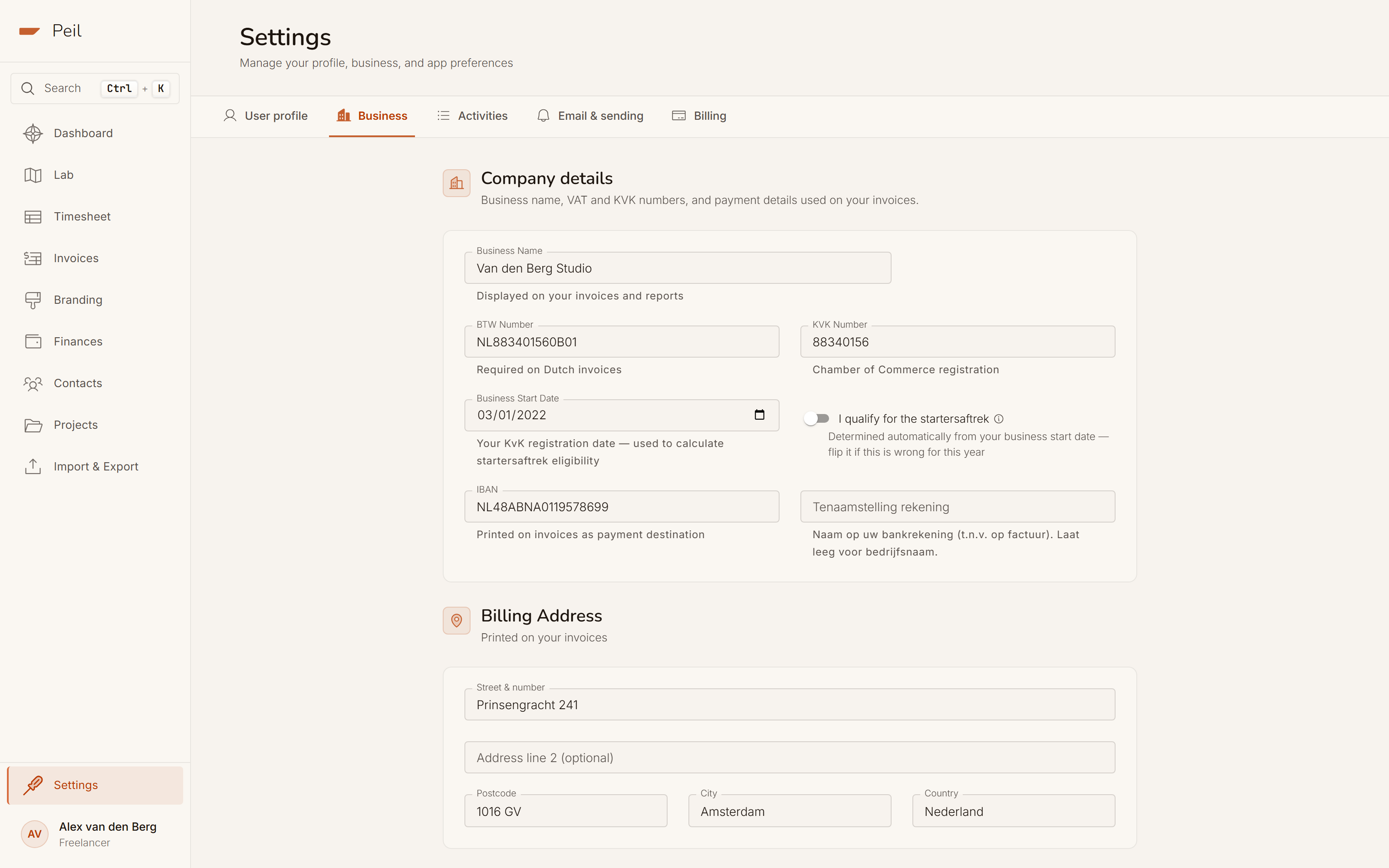Viewport: 1389px width, 868px height.
Task: Open Contacts via its people icon
Action: click(x=33, y=384)
